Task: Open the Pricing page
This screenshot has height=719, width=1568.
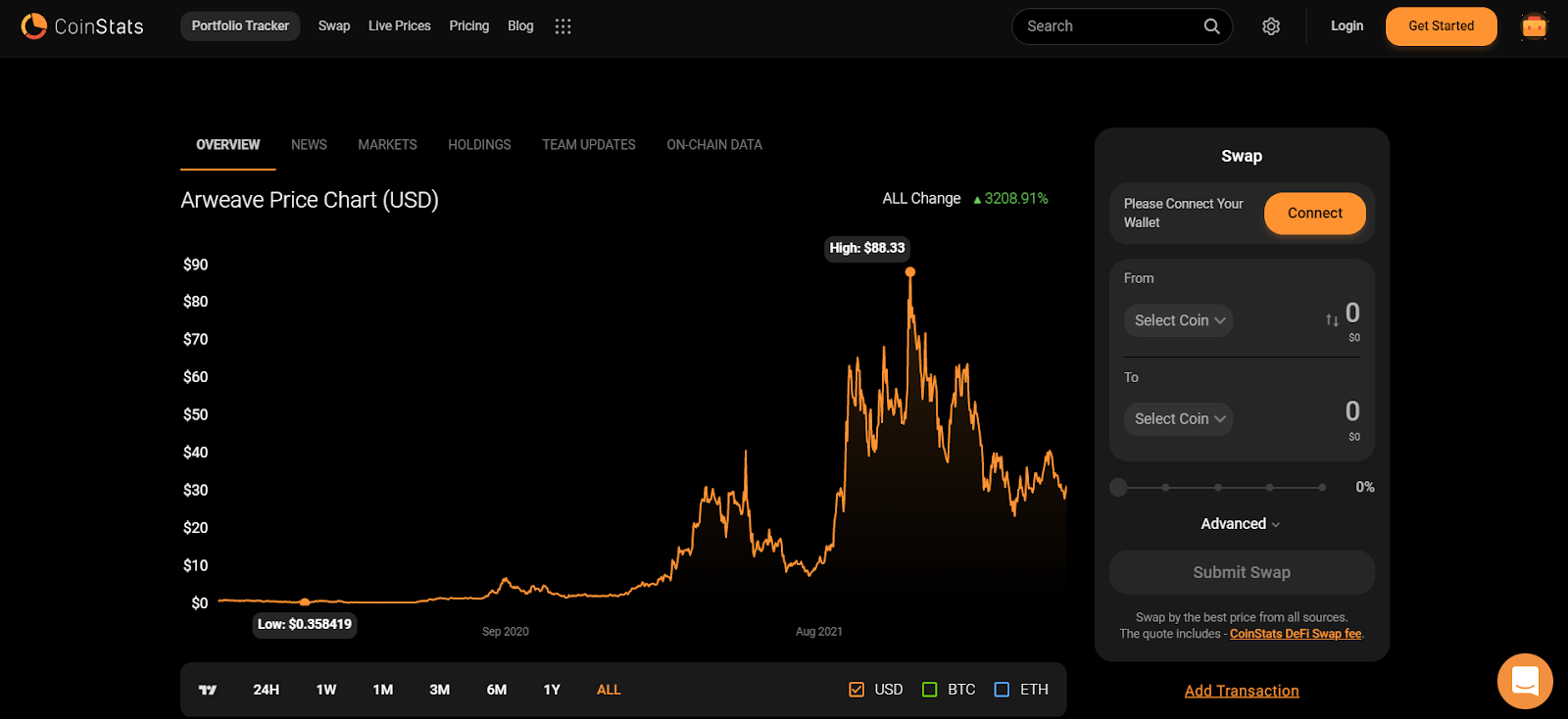Action: click(x=469, y=26)
